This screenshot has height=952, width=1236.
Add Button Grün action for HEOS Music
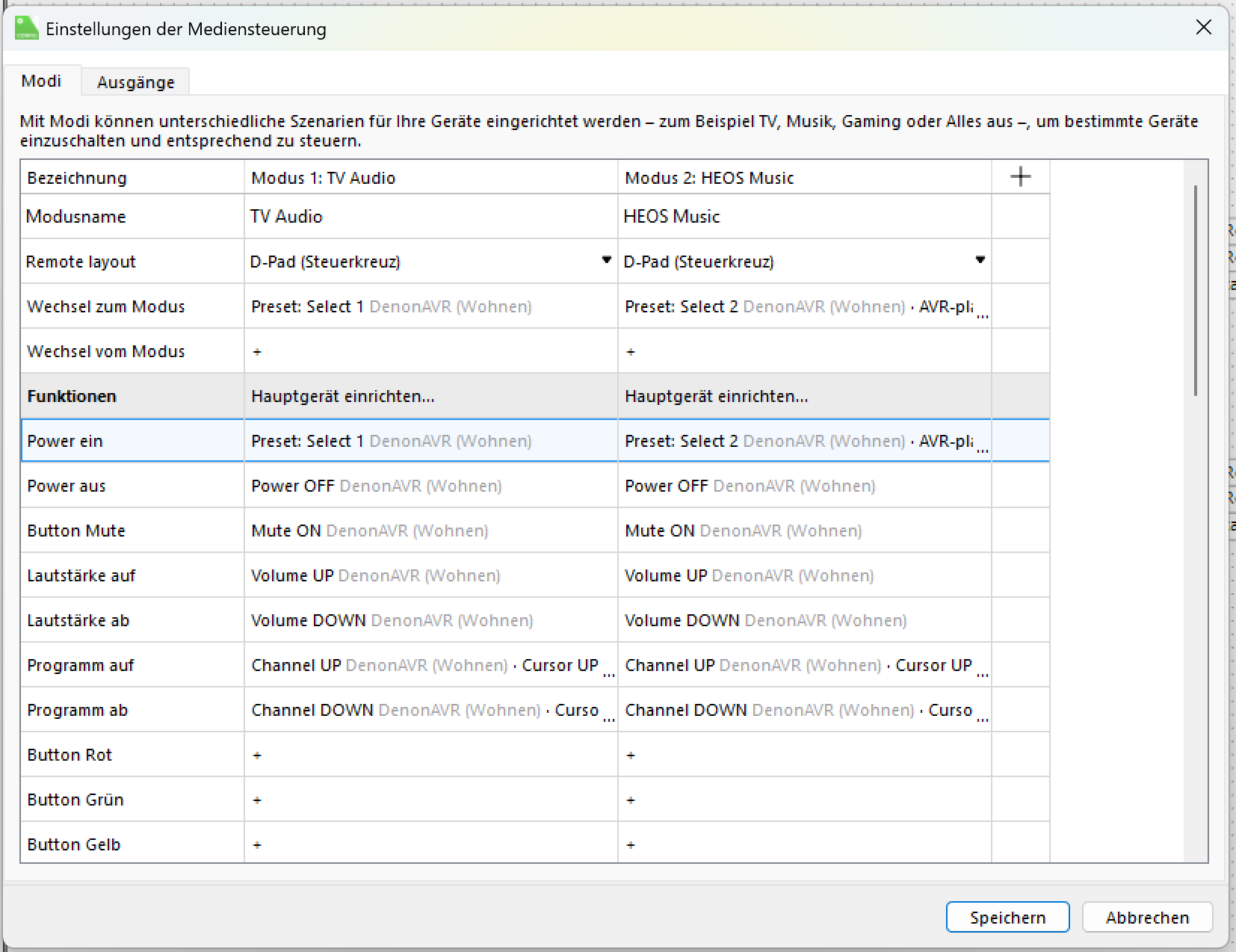point(631,800)
